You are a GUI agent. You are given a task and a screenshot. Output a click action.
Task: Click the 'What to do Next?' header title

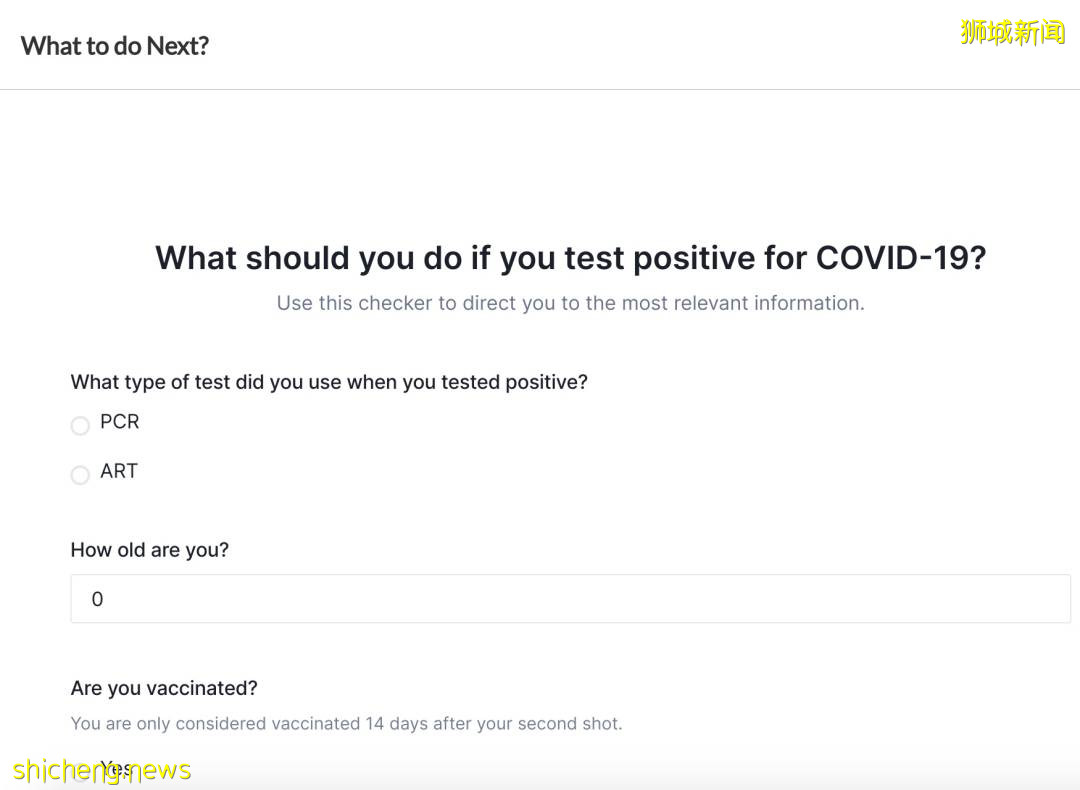115,46
